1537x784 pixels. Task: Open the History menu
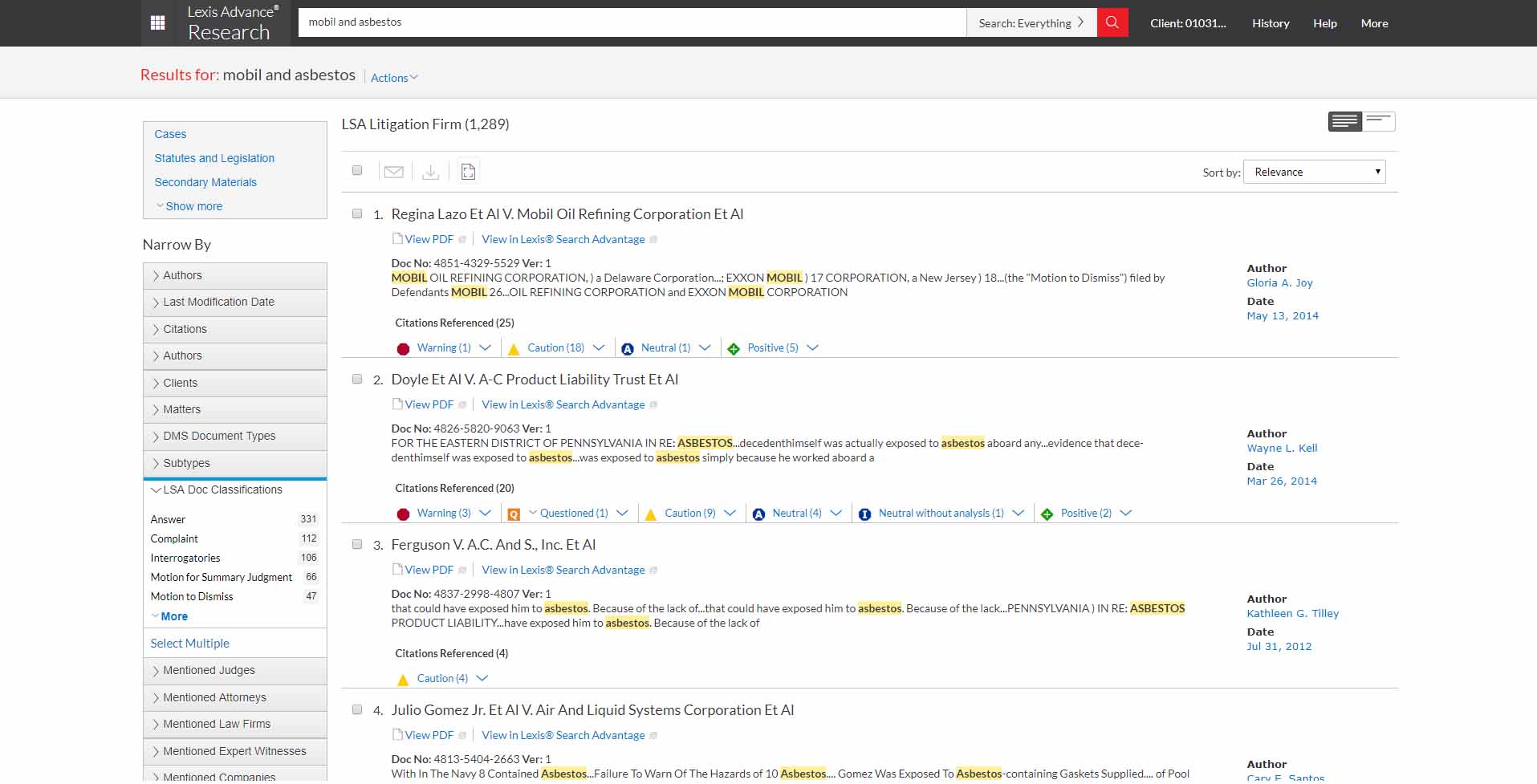click(1271, 23)
